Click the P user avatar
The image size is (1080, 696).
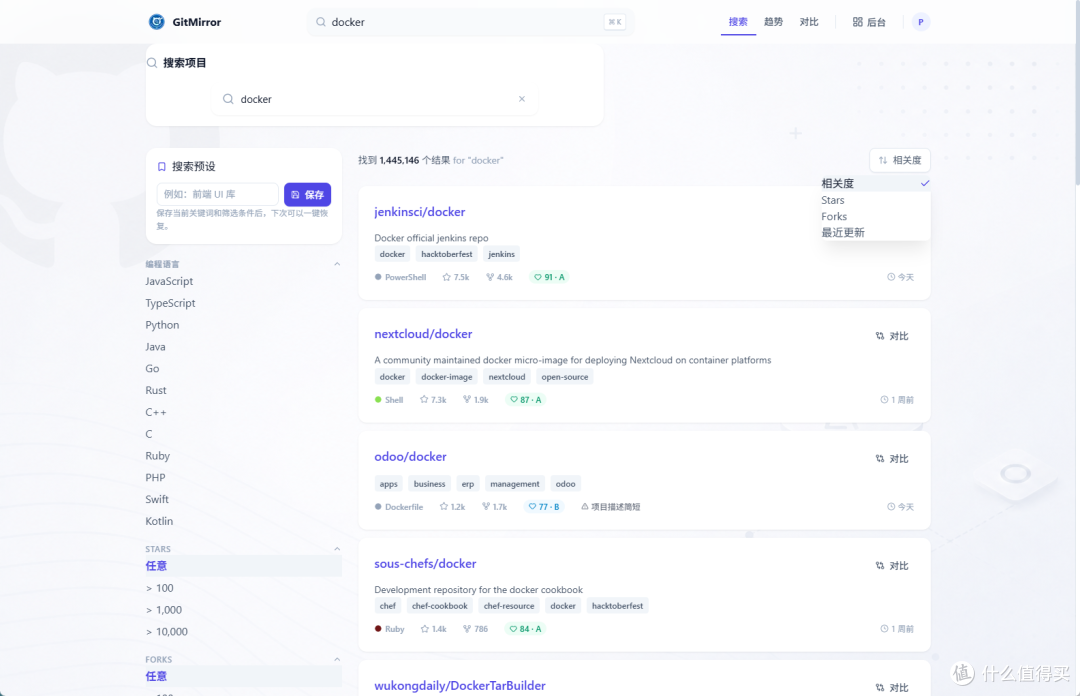click(x=921, y=22)
